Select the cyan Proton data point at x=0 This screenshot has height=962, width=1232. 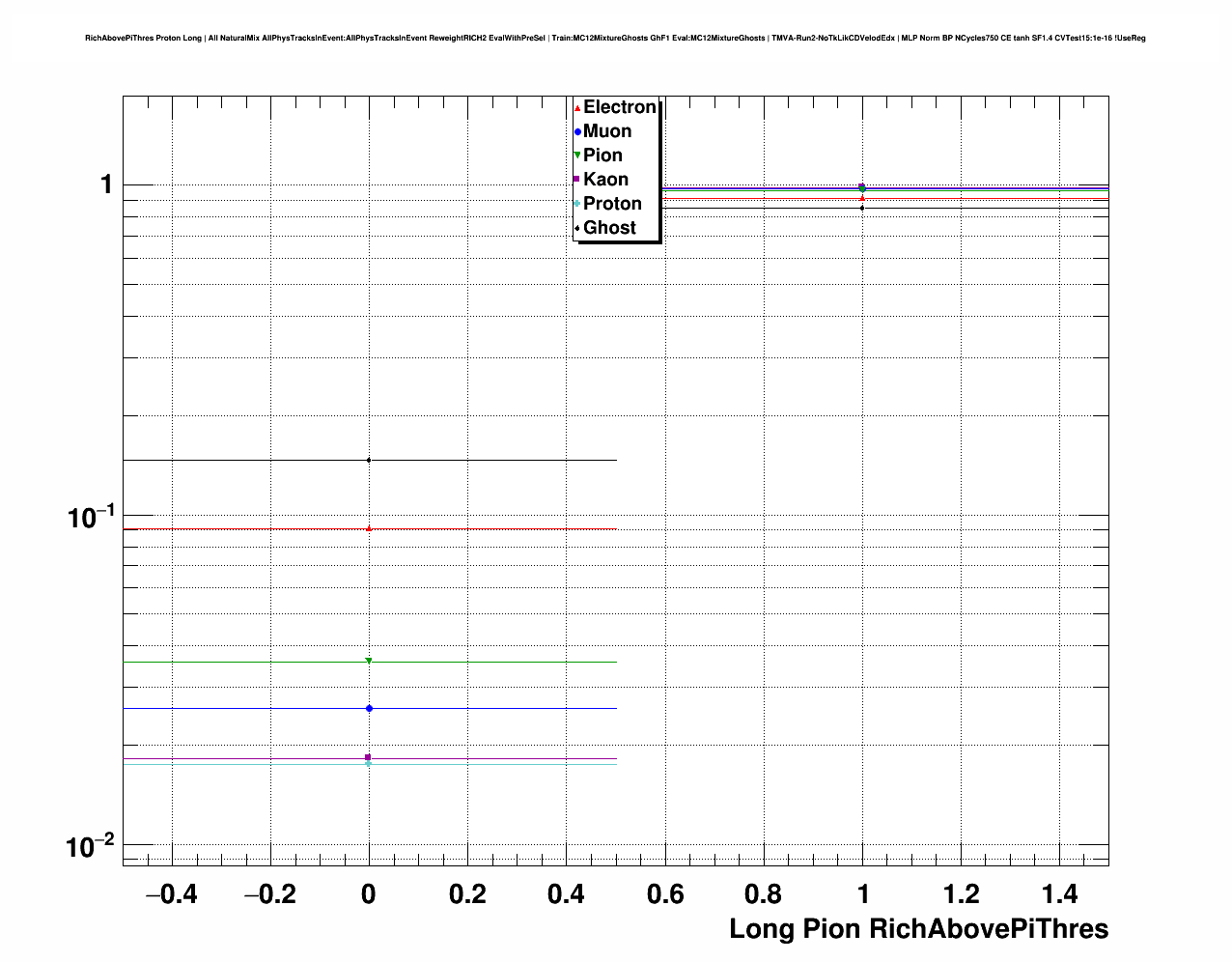point(368,764)
